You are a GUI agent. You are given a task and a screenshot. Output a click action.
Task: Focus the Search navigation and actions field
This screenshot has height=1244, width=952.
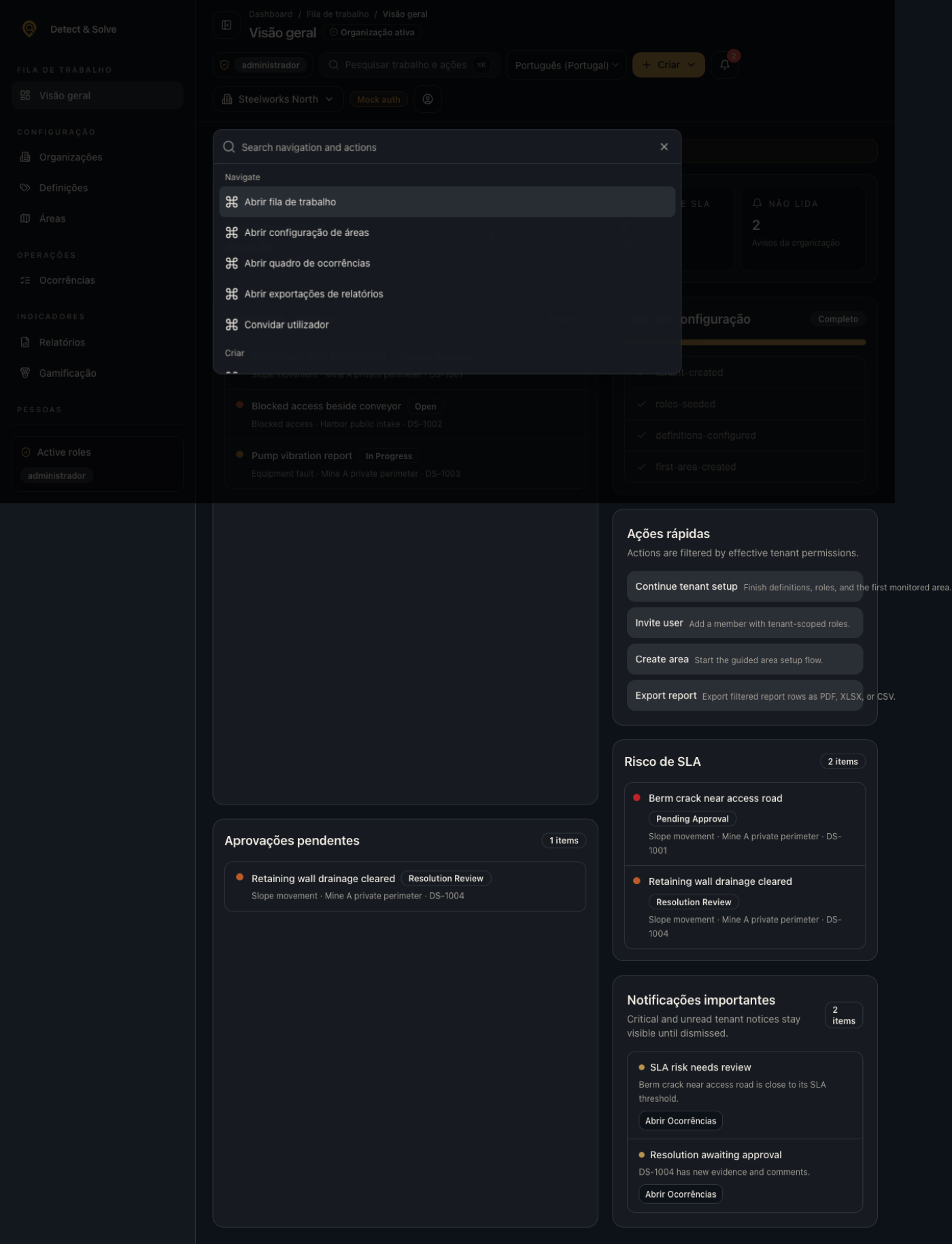[445, 147]
